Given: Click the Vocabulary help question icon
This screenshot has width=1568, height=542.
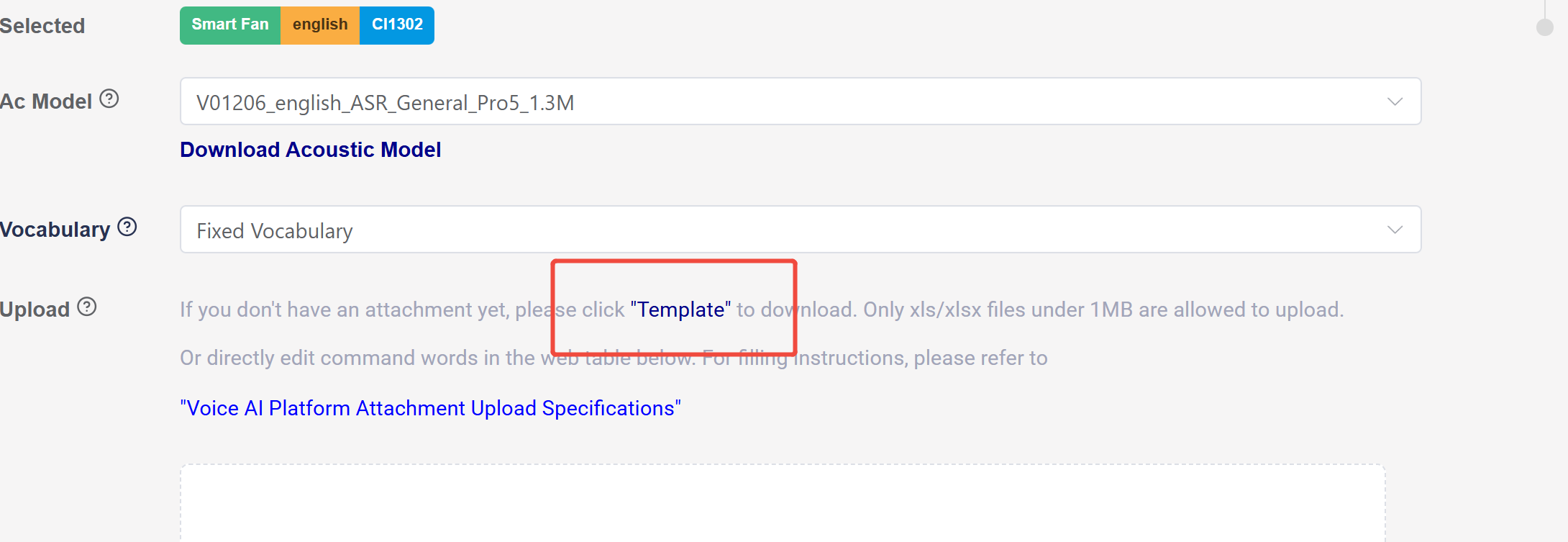Looking at the screenshot, I should click(127, 227).
